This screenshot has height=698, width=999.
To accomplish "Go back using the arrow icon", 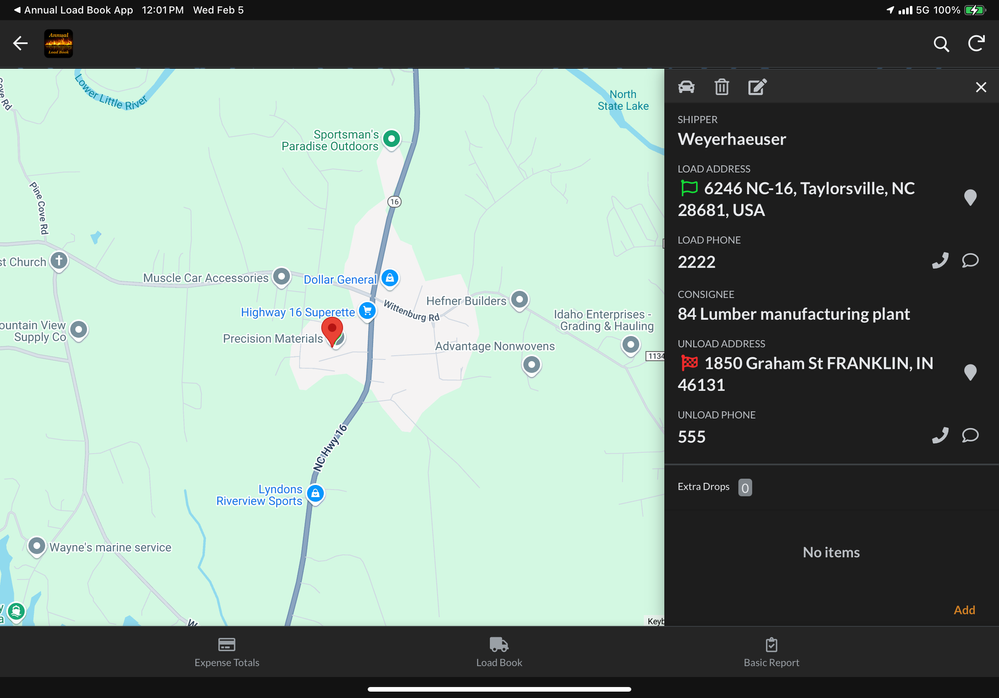I will tap(20, 43).
